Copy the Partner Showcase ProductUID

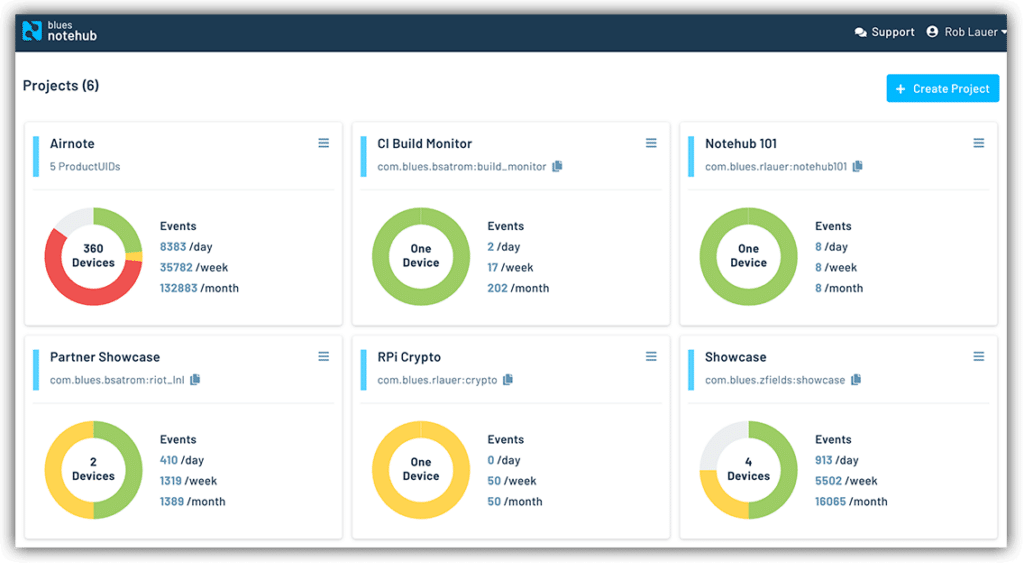pos(195,379)
